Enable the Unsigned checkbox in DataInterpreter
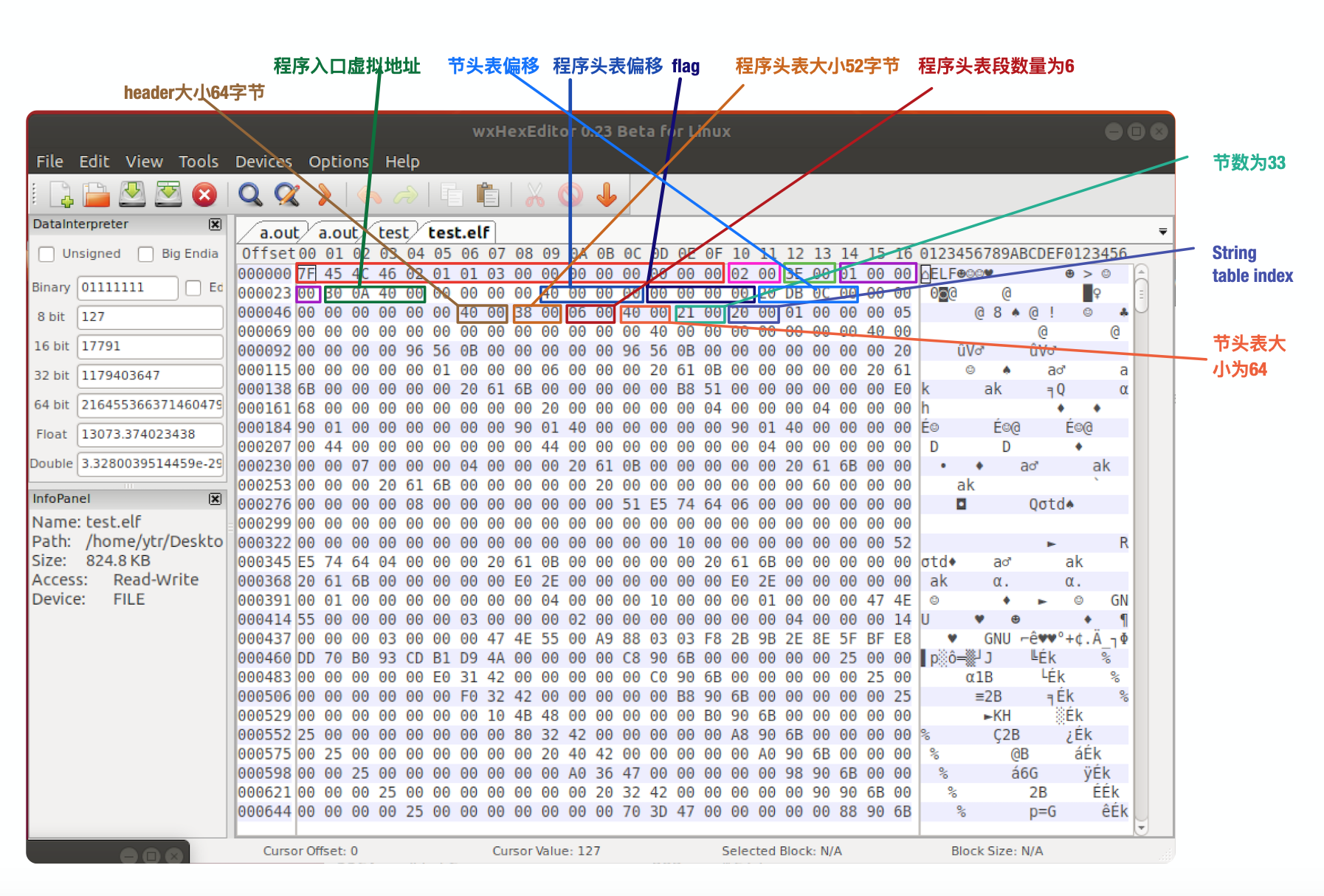This screenshot has width=1324, height=896. coord(46,254)
